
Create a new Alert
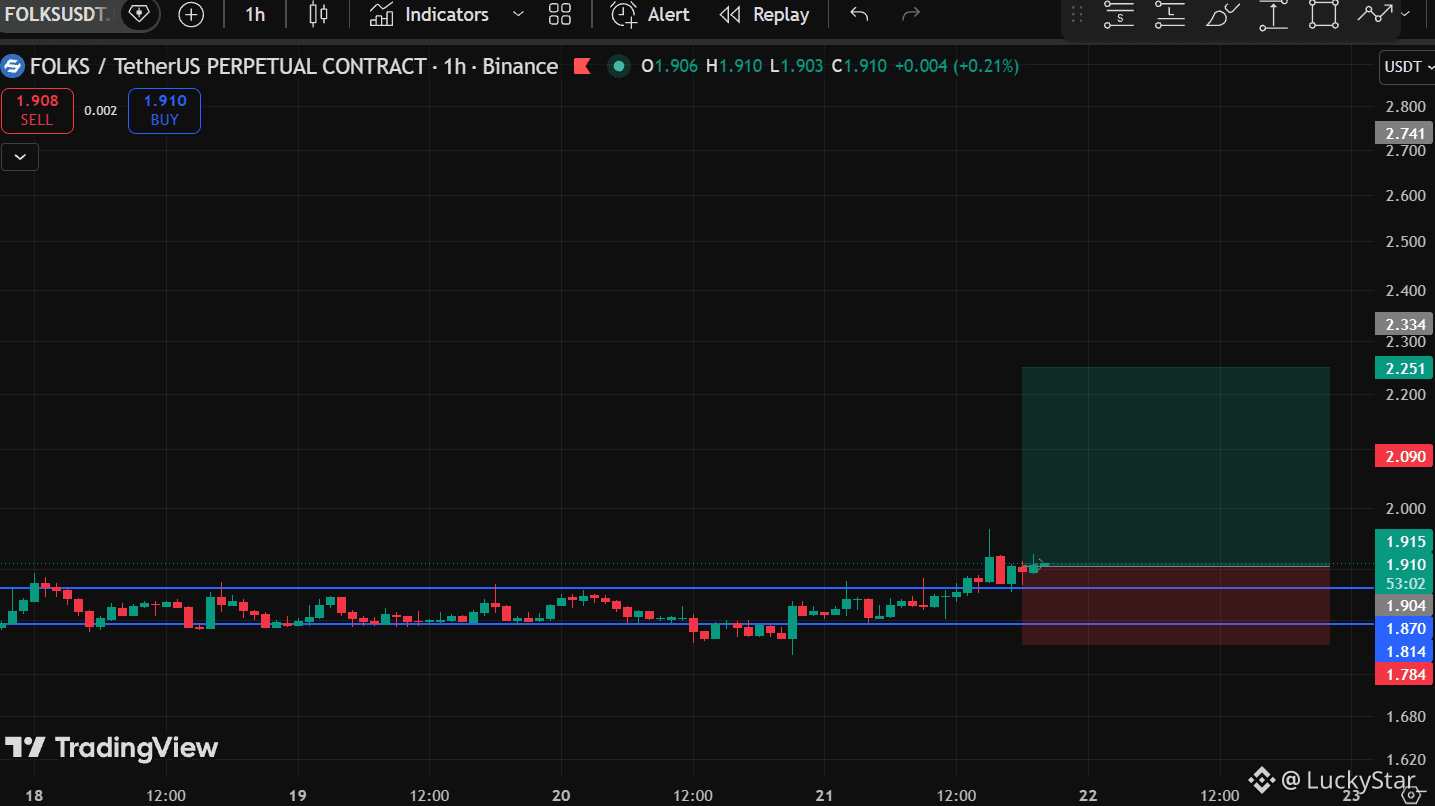(x=651, y=14)
